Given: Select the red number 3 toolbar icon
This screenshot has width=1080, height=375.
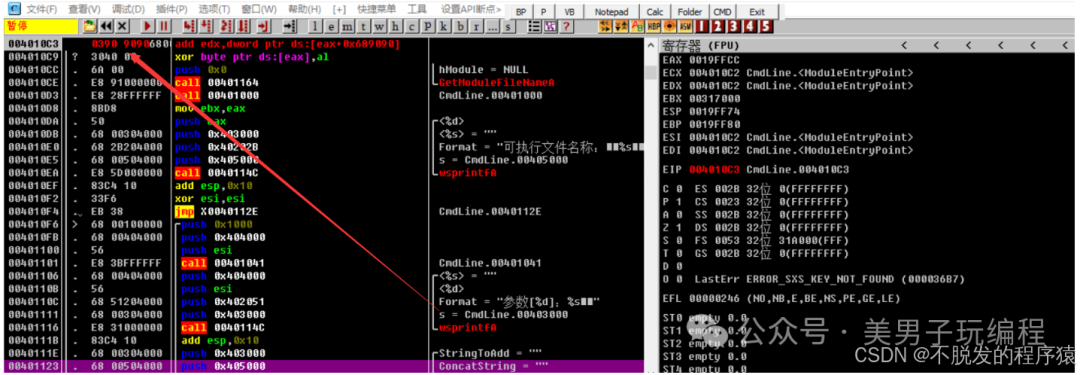Looking at the screenshot, I should point(734,26).
